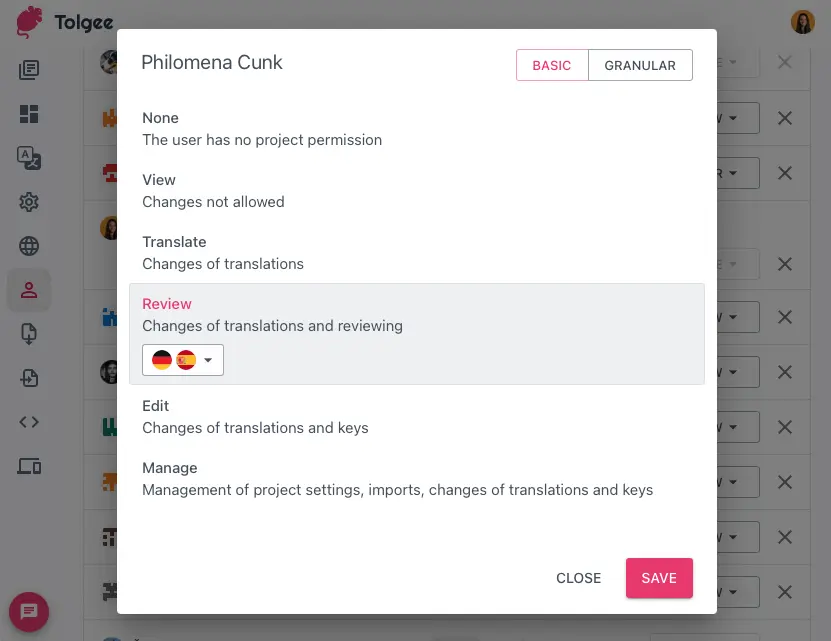The height and width of the screenshot is (641, 831).
Task: Switch to the BASIC tab
Action: pos(552,64)
